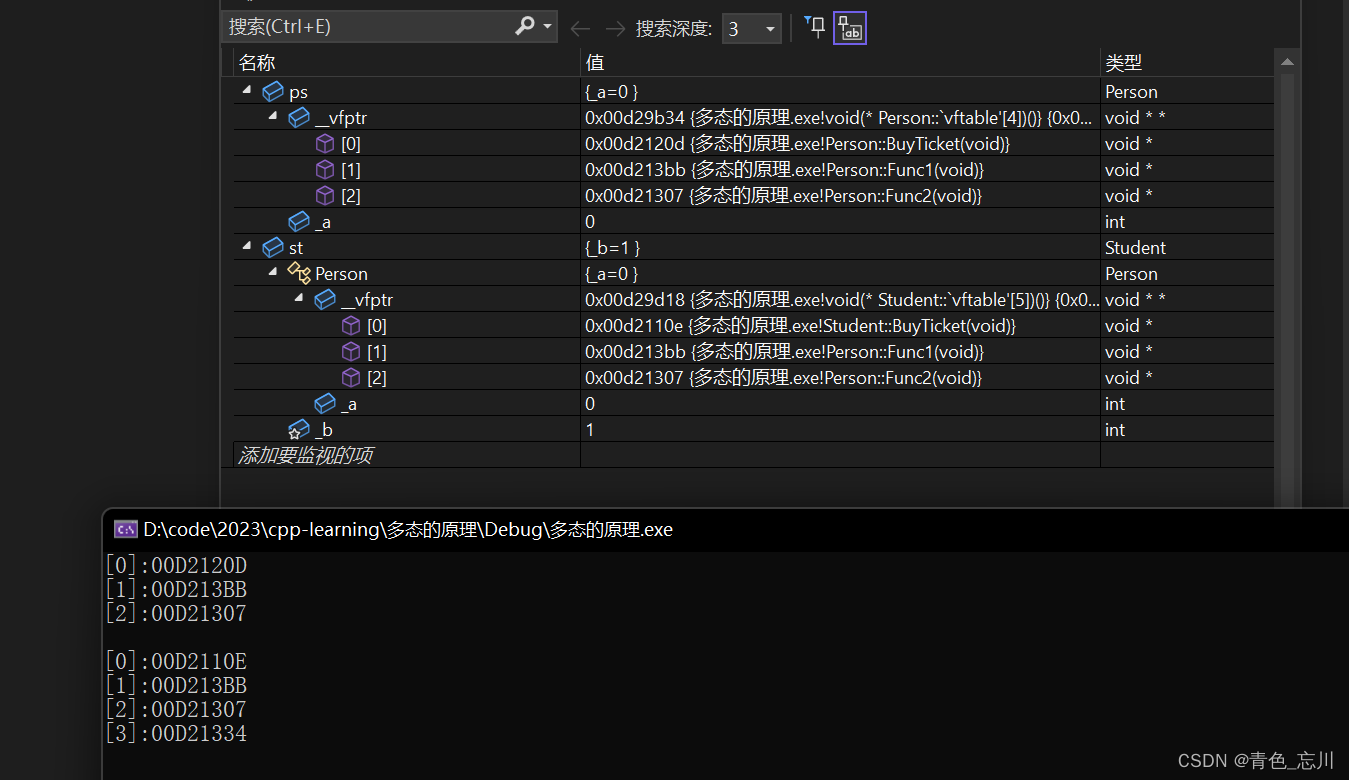This screenshot has width=1349, height=780.
Task: Select value 0x00d2120d Person::BuyTicket cell
Action: [x=840, y=144]
